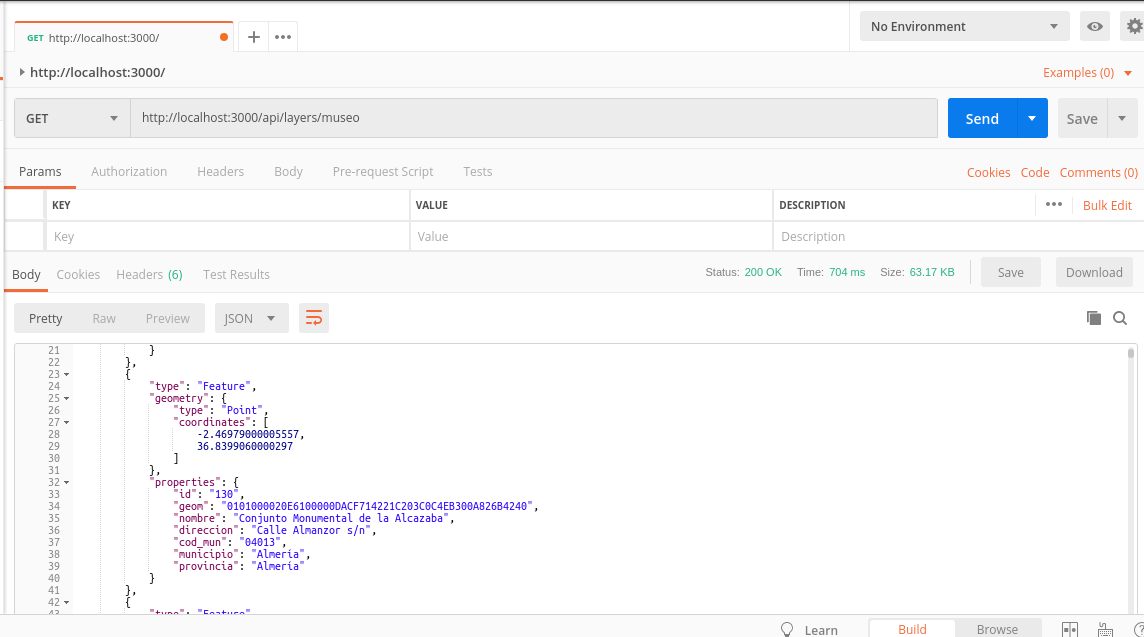Toggle line wrap icon beside JSON
The width and height of the screenshot is (1144, 637).
pyautogui.click(x=314, y=318)
